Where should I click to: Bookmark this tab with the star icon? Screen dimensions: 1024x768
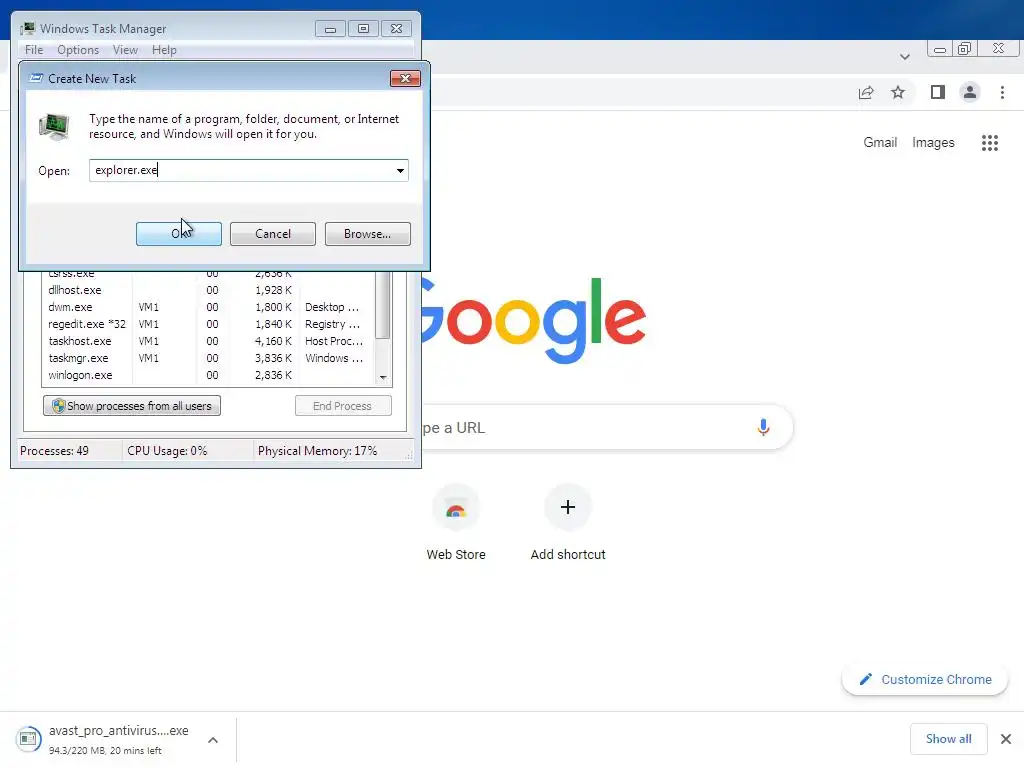click(x=898, y=93)
